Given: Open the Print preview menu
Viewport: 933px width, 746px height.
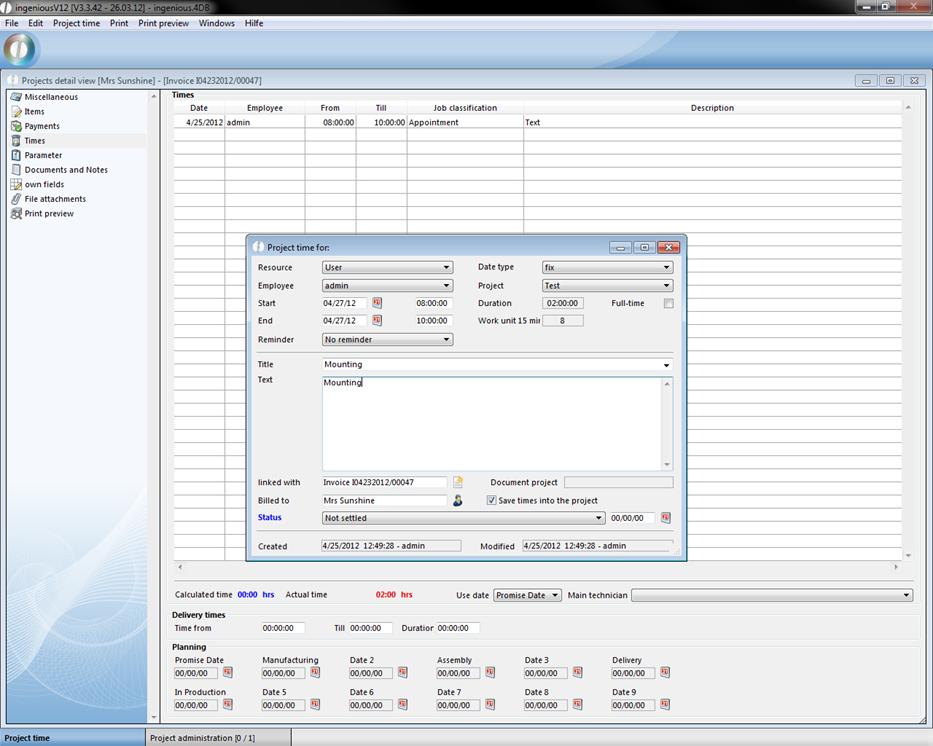Looking at the screenshot, I should (163, 23).
